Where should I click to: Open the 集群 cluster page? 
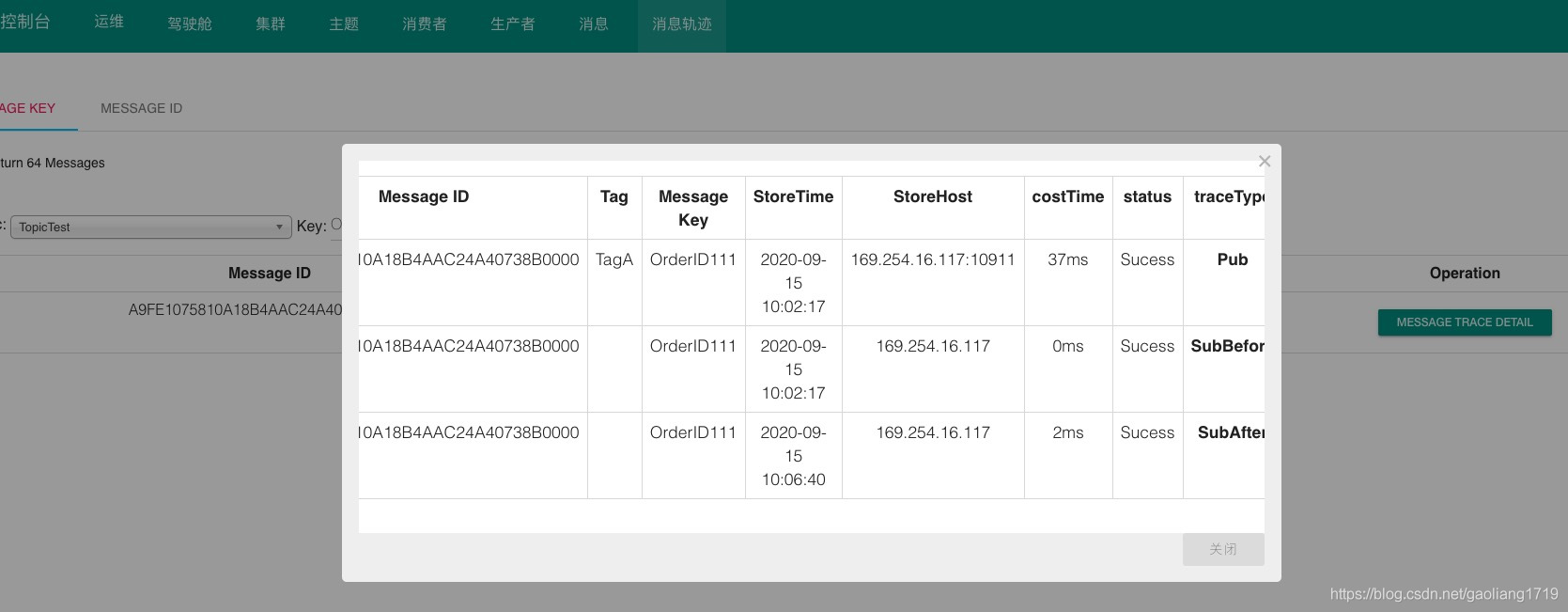[x=271, y=24]
